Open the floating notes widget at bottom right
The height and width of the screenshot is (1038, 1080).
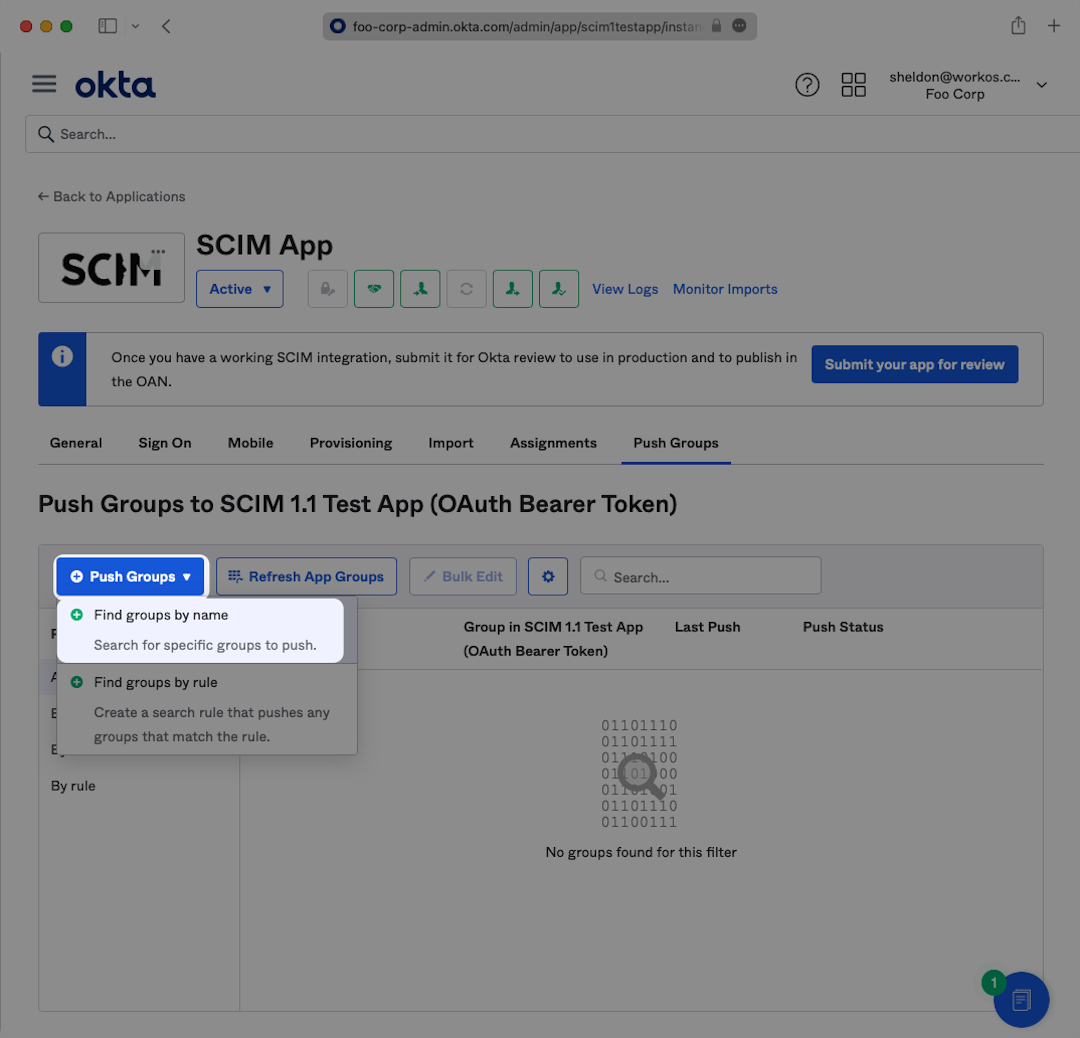click(1021, 999)
